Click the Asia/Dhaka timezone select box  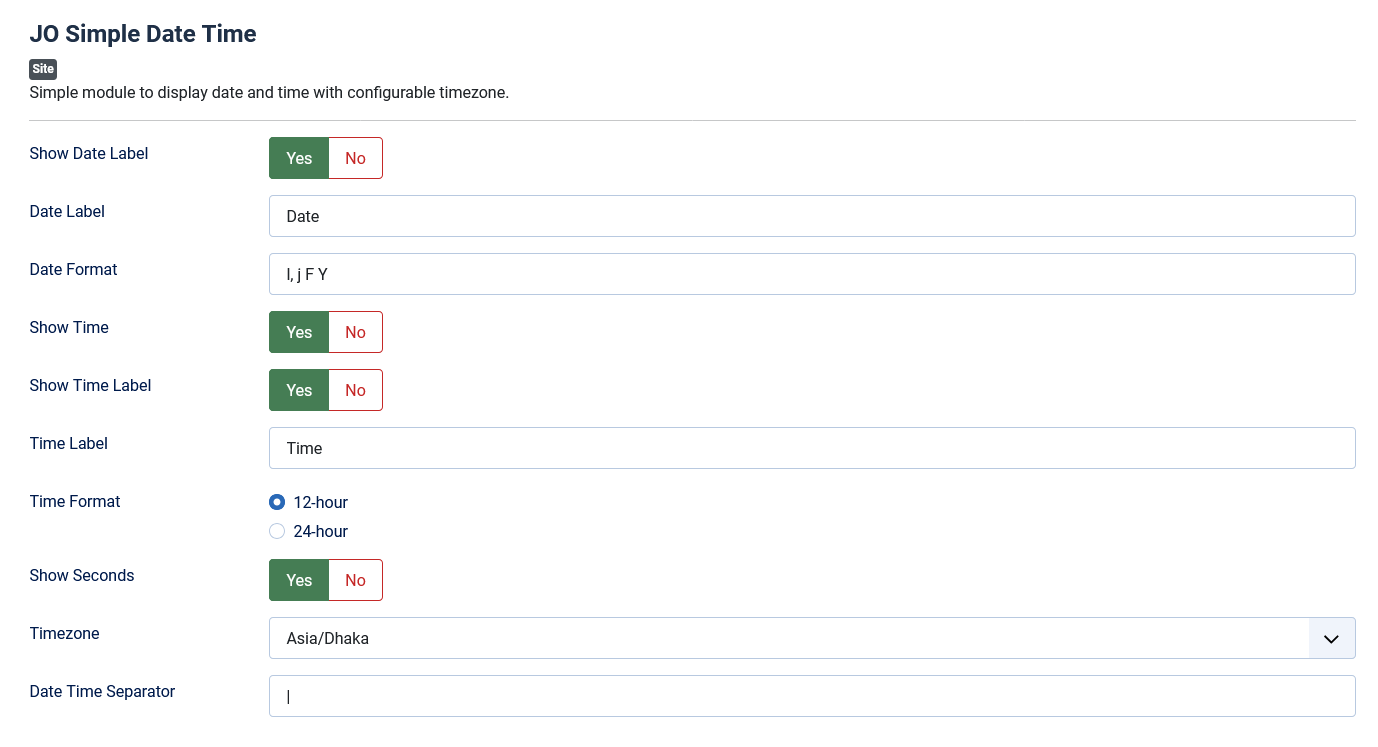point(812,638)
